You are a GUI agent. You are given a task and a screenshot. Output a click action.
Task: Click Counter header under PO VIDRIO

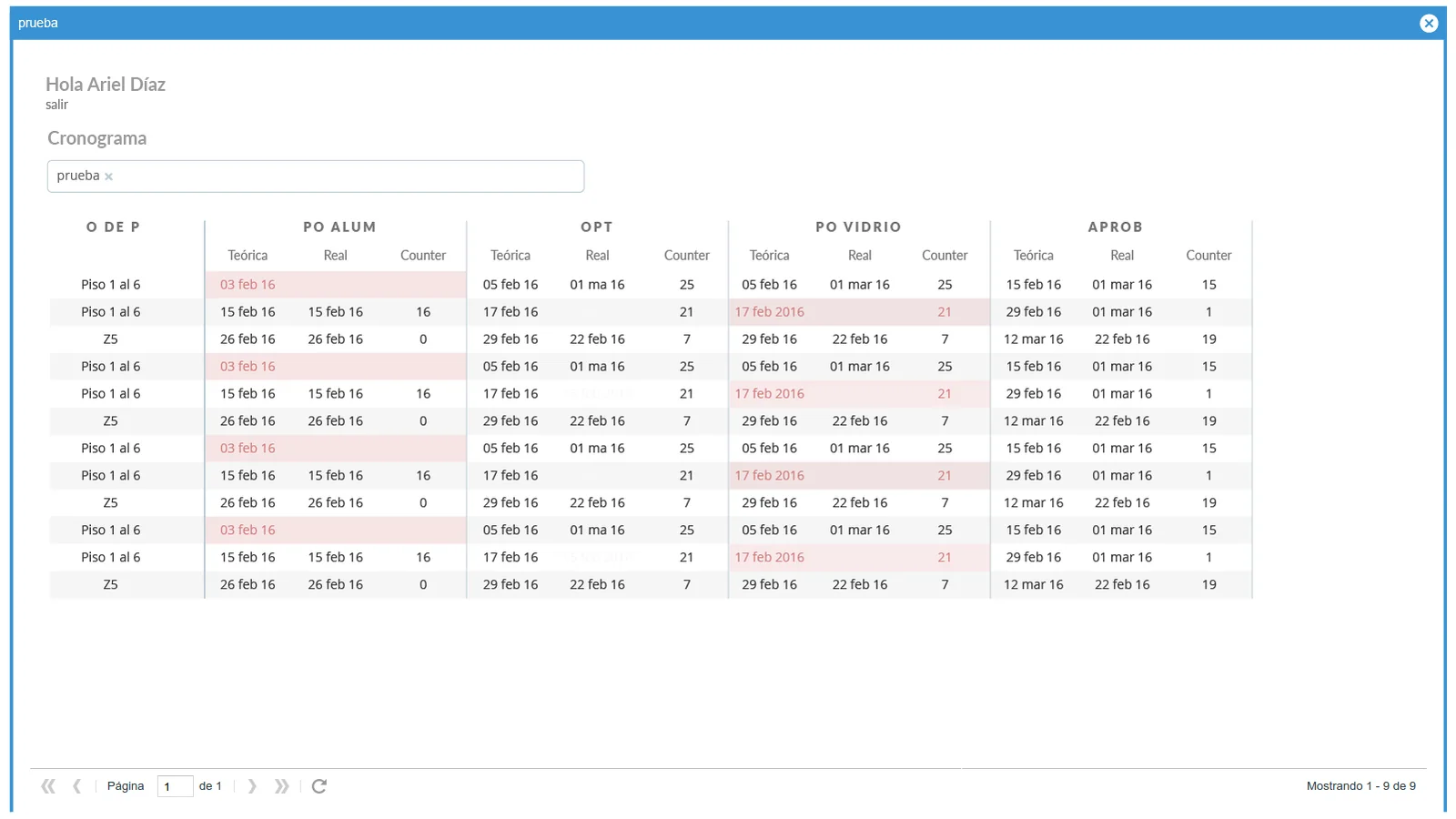click(945, 256)
